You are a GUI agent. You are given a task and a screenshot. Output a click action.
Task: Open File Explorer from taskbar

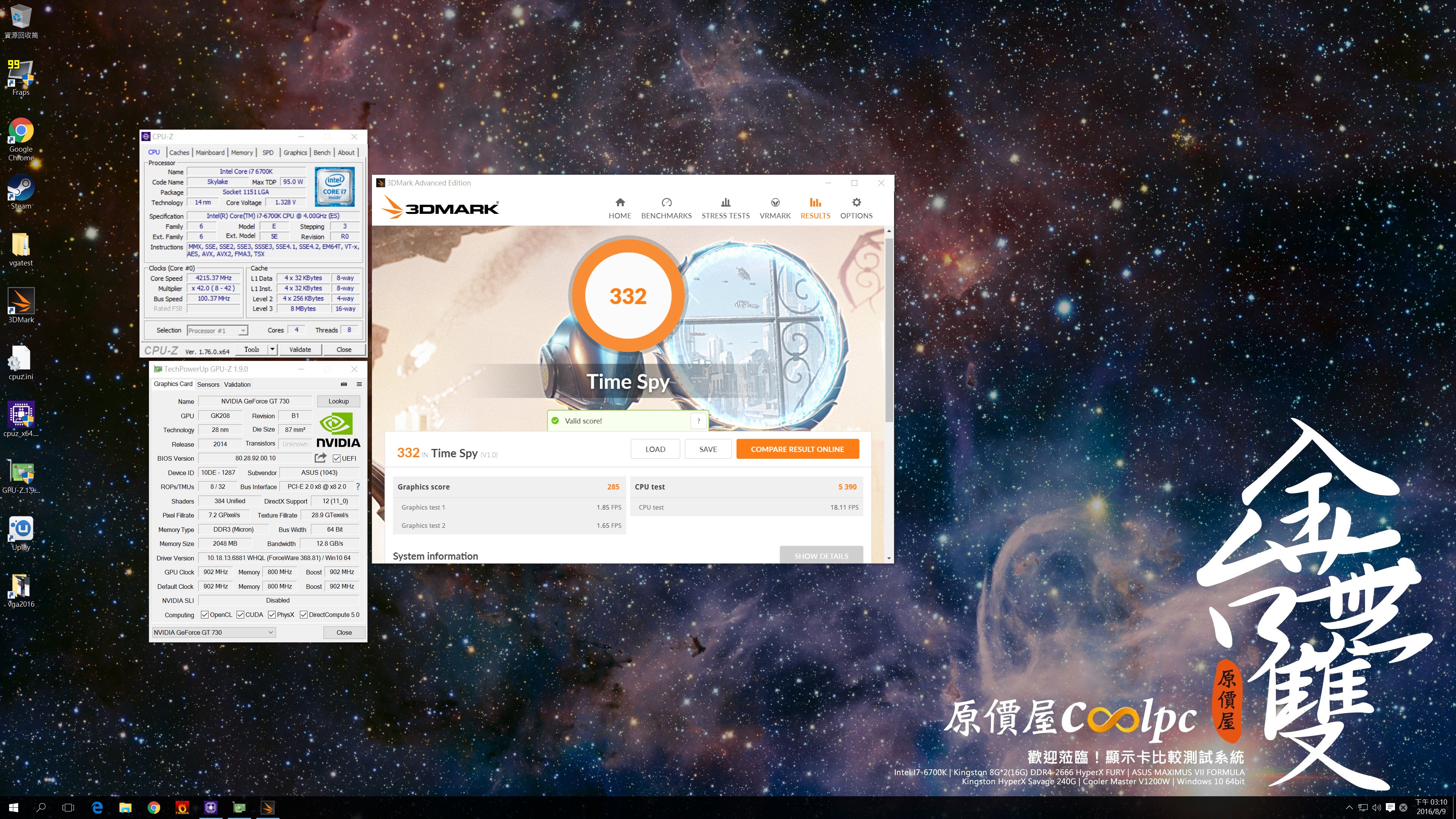coord(126,807)
